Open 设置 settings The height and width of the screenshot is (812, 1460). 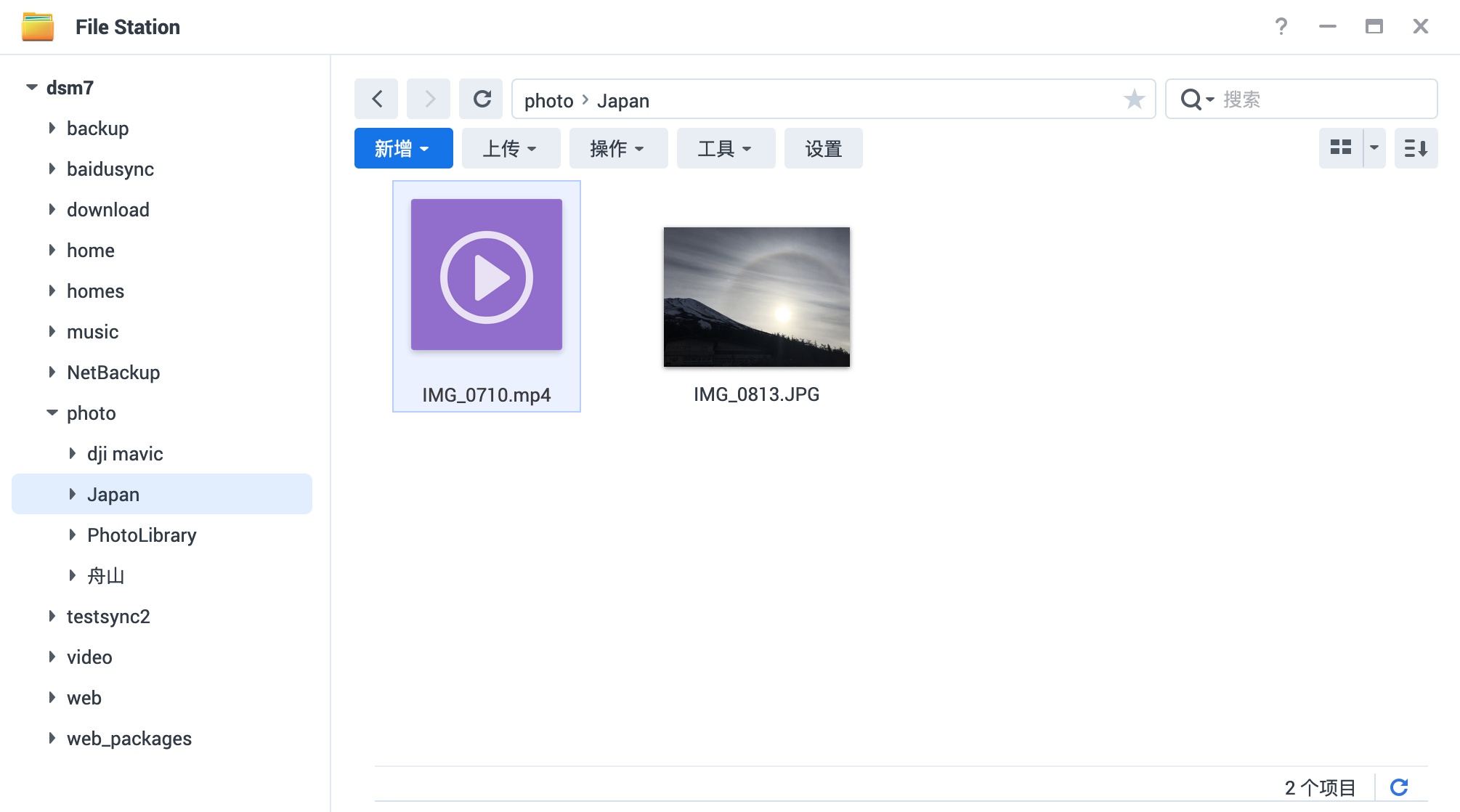824,148
